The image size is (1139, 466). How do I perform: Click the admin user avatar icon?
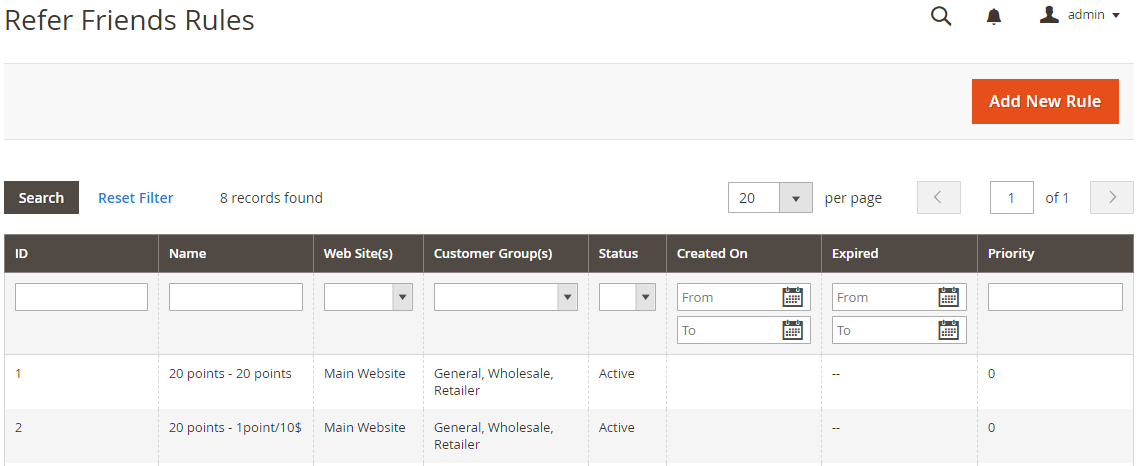coord(1049,15)
